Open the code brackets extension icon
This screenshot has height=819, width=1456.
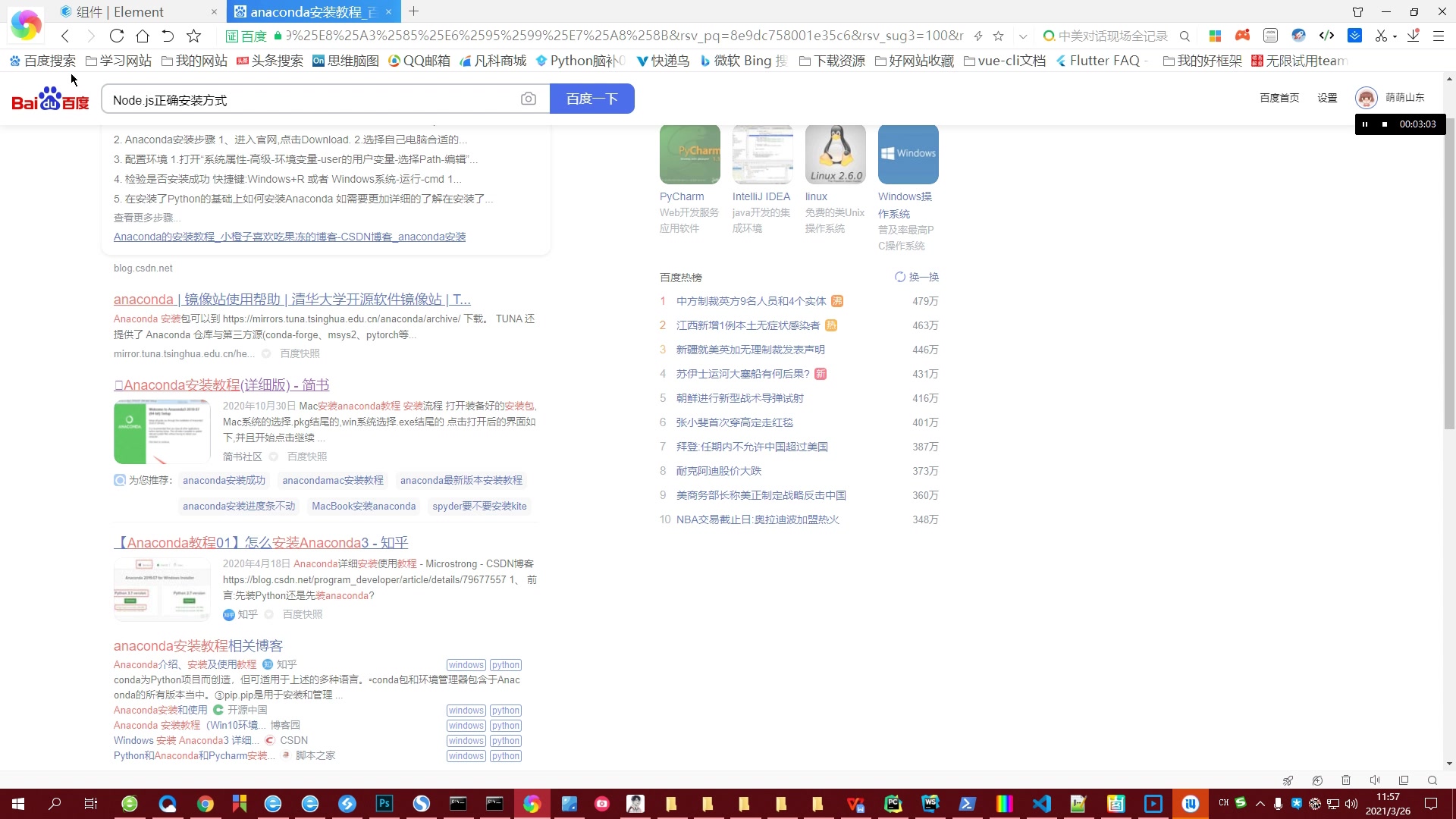click(1326, 36)
